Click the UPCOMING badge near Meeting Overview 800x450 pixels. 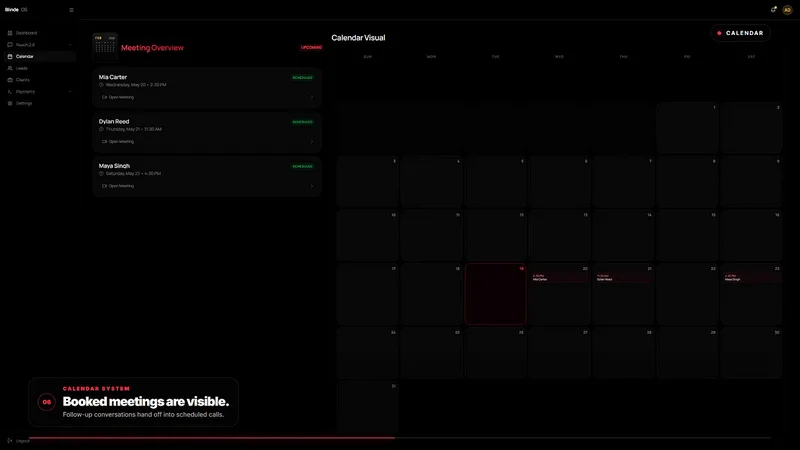tap(311, 47)
